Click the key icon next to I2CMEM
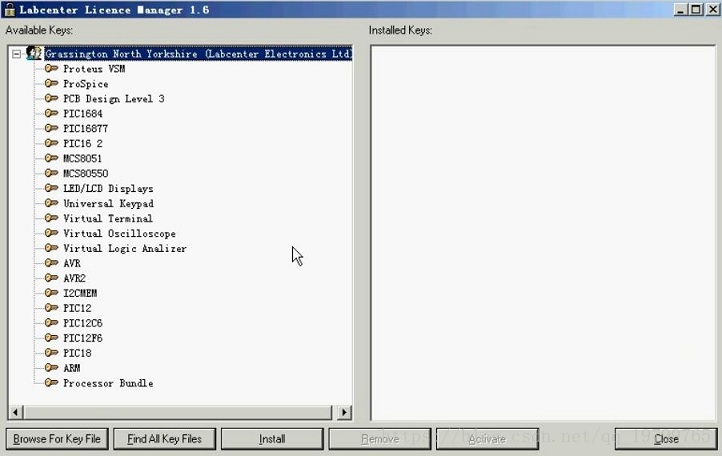The width and height of the screenshot is (722, 456). (52, 293)
